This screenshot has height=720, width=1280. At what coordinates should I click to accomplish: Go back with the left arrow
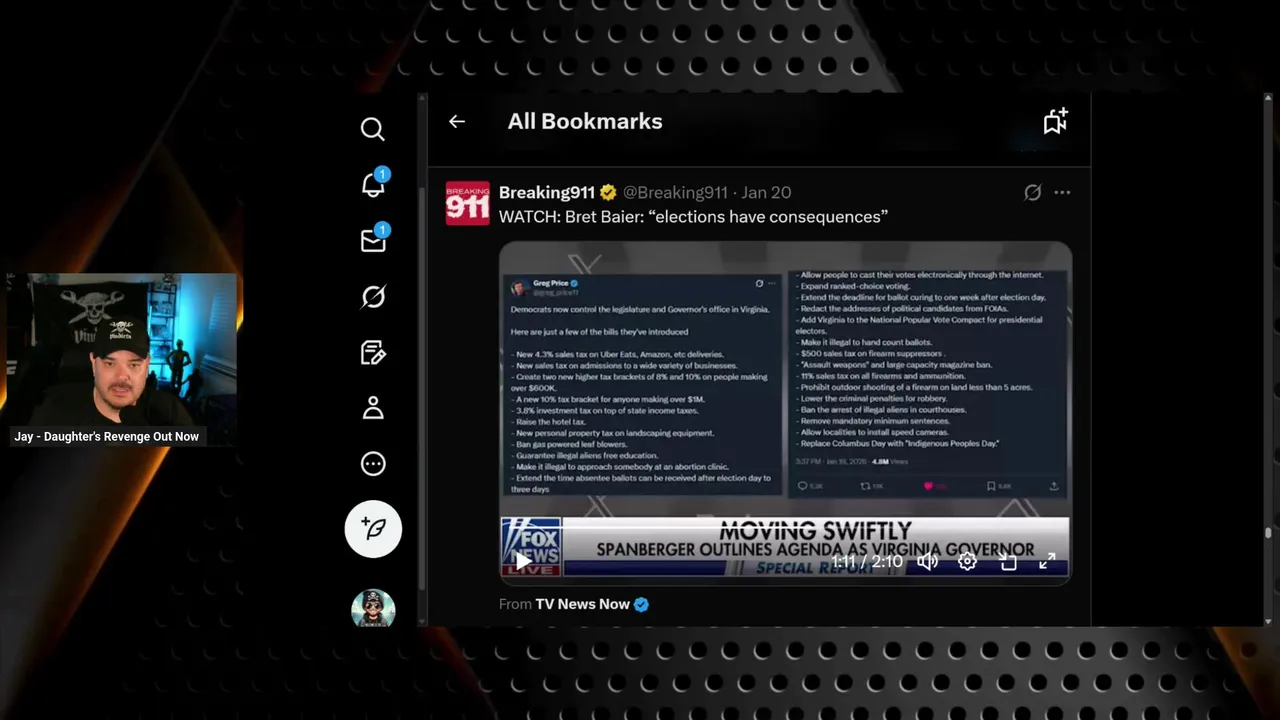457,121
